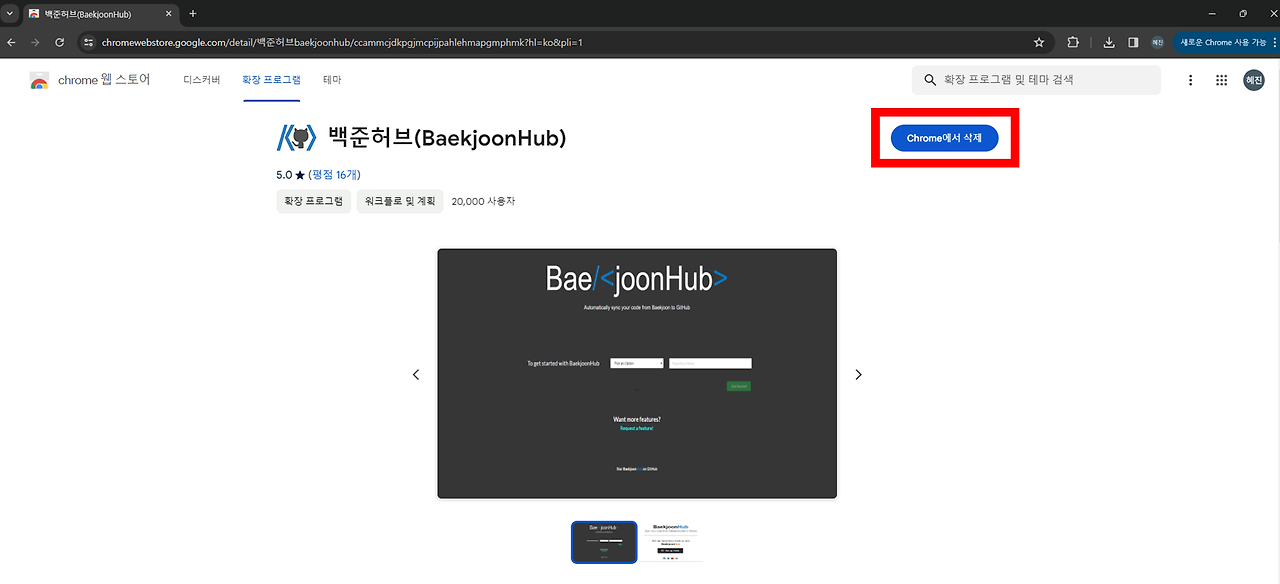Bookmark this page with the star icon

1039,43
